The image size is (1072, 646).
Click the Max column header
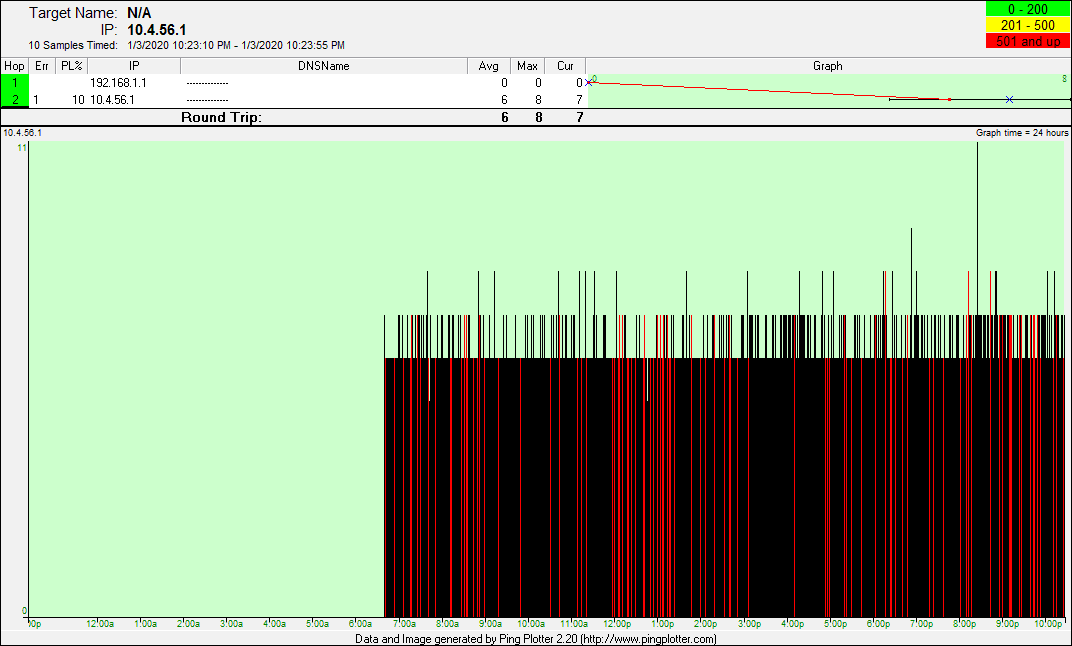tap(527, 66)
